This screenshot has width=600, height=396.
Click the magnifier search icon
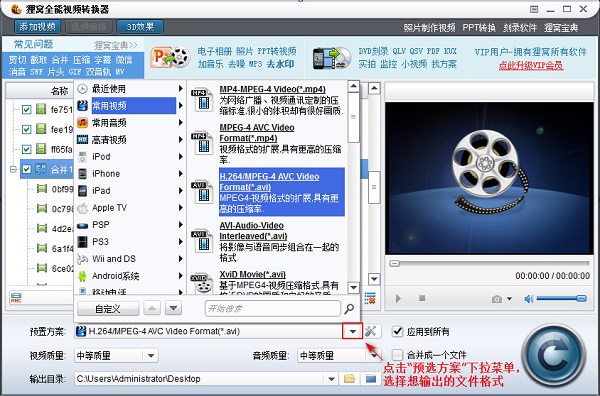pyautogui.click(x=349, y=308)
